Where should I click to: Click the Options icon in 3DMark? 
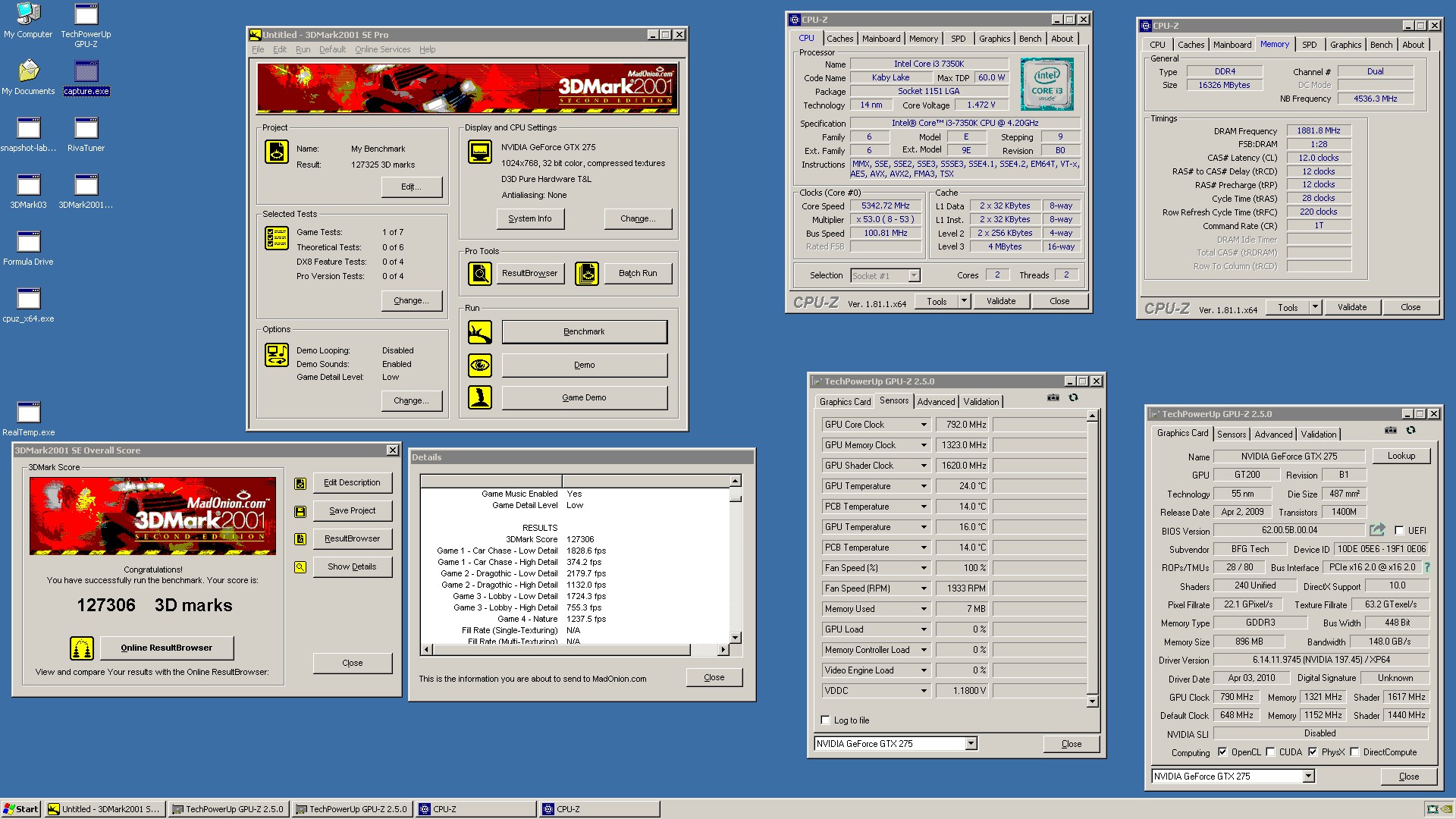[x=276, y=355]
